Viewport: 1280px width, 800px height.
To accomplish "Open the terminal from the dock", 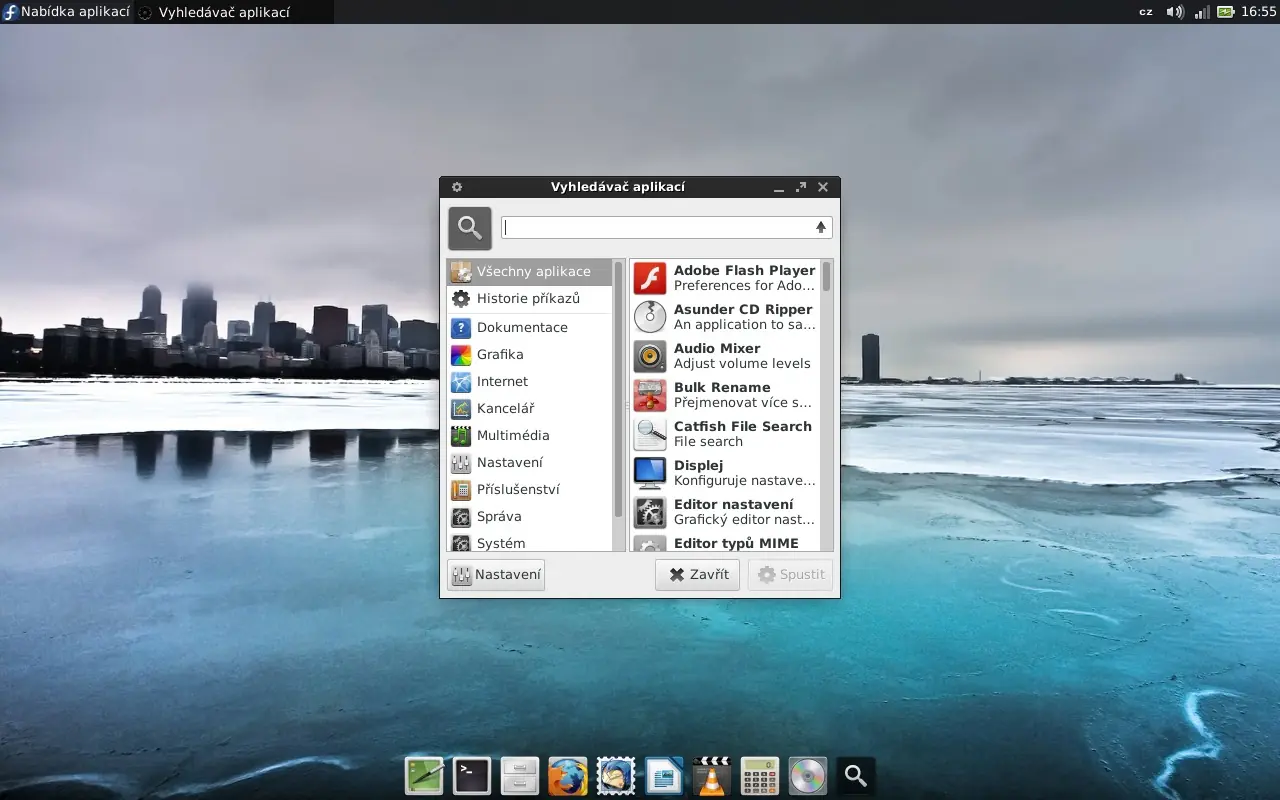I will point(471,775).
